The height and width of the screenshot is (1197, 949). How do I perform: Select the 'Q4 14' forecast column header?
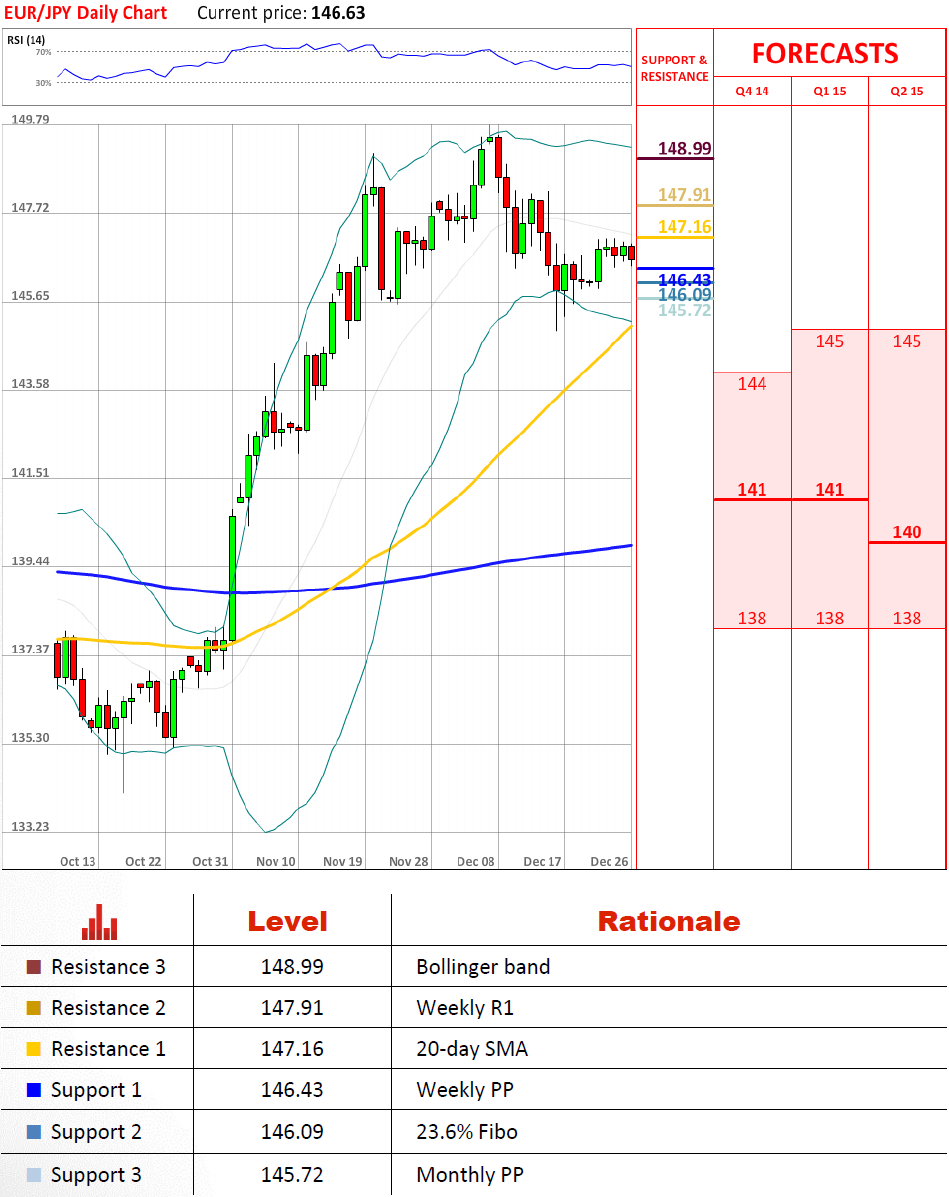pos(752,91)
